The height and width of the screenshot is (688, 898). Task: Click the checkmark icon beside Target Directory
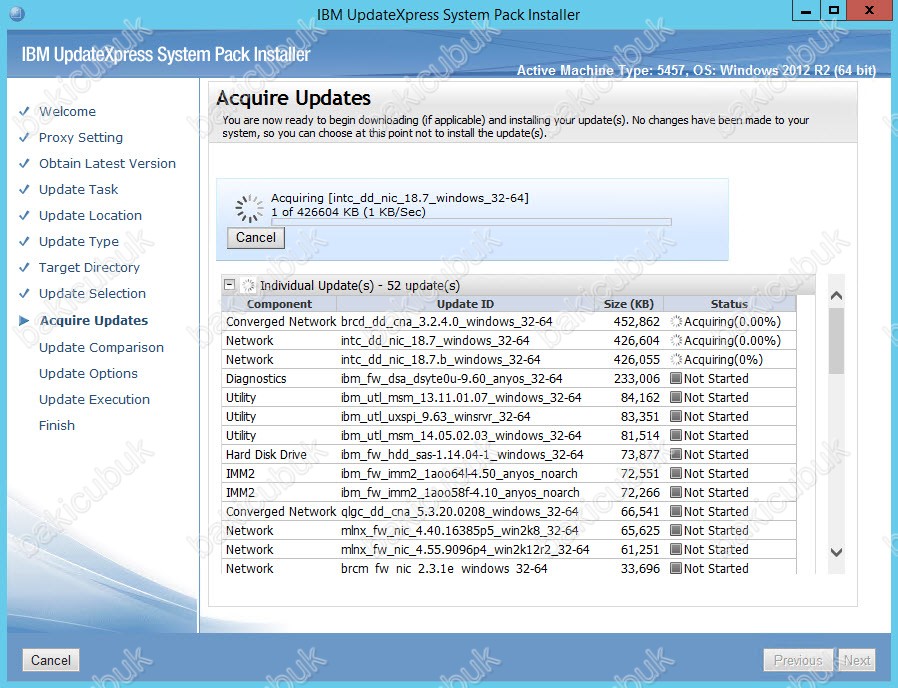[x=24, y=268]
